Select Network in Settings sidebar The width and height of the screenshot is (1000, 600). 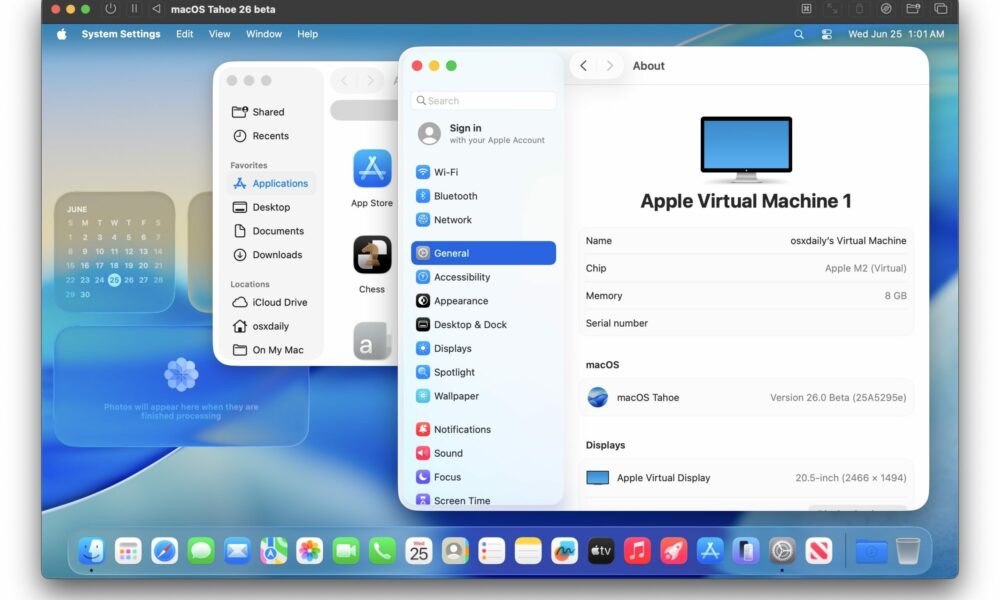tap(483, 220)
